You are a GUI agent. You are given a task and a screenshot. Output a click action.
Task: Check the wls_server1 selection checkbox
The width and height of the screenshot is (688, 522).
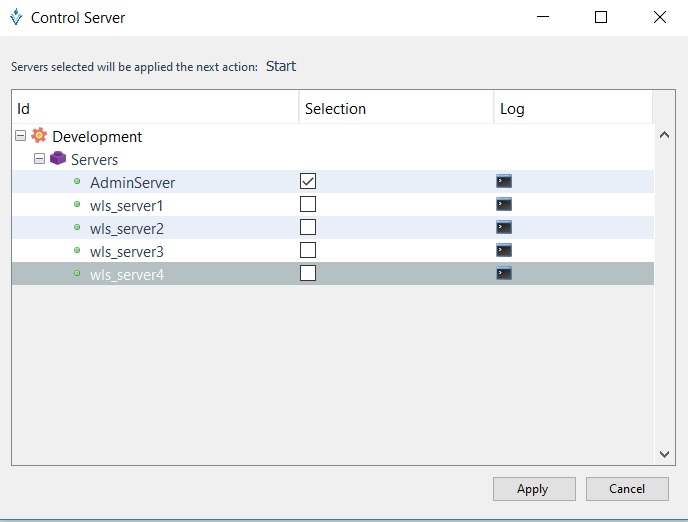(308, 205)
